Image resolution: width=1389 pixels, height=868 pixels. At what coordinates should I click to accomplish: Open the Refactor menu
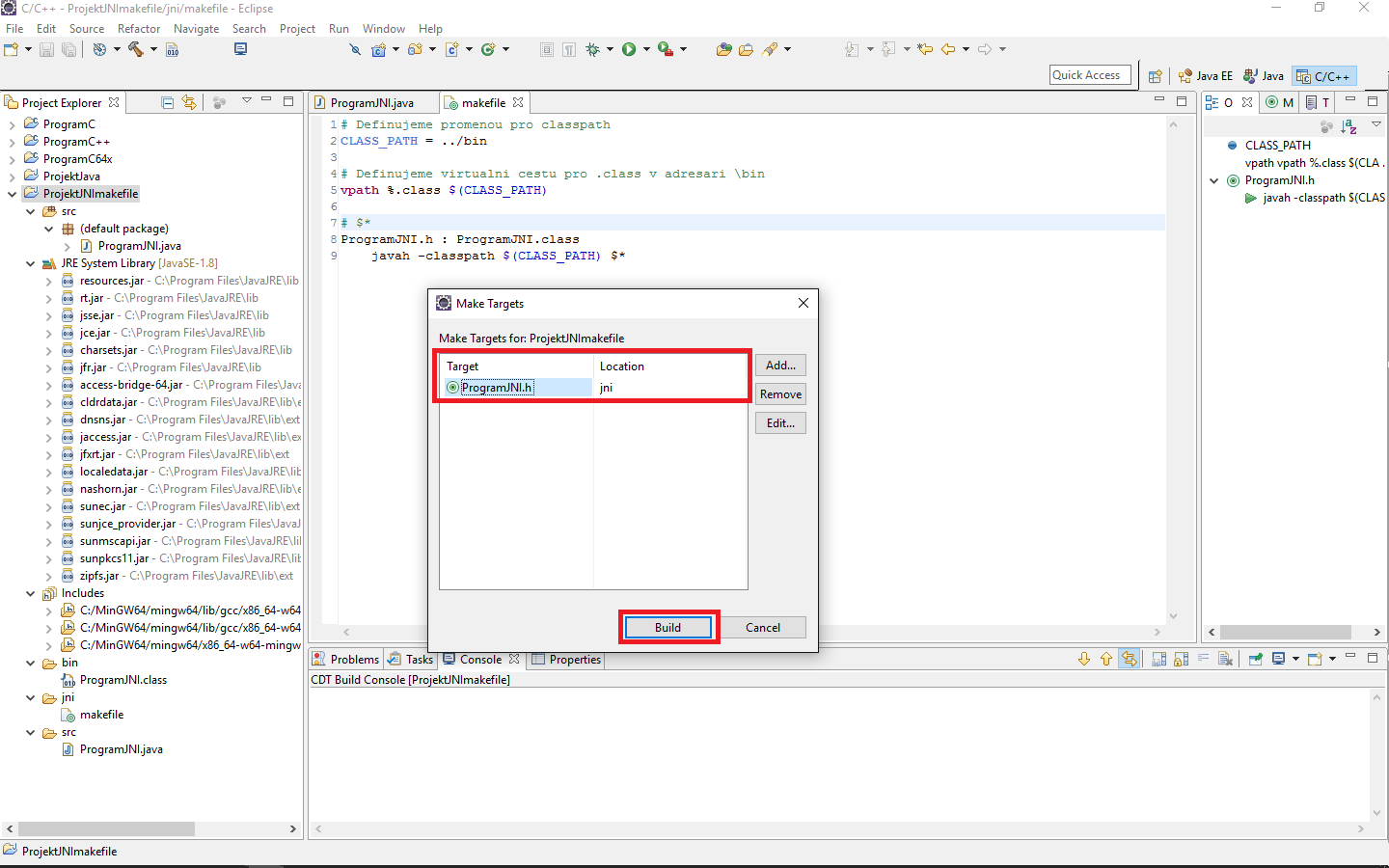[x=139, y=28]
